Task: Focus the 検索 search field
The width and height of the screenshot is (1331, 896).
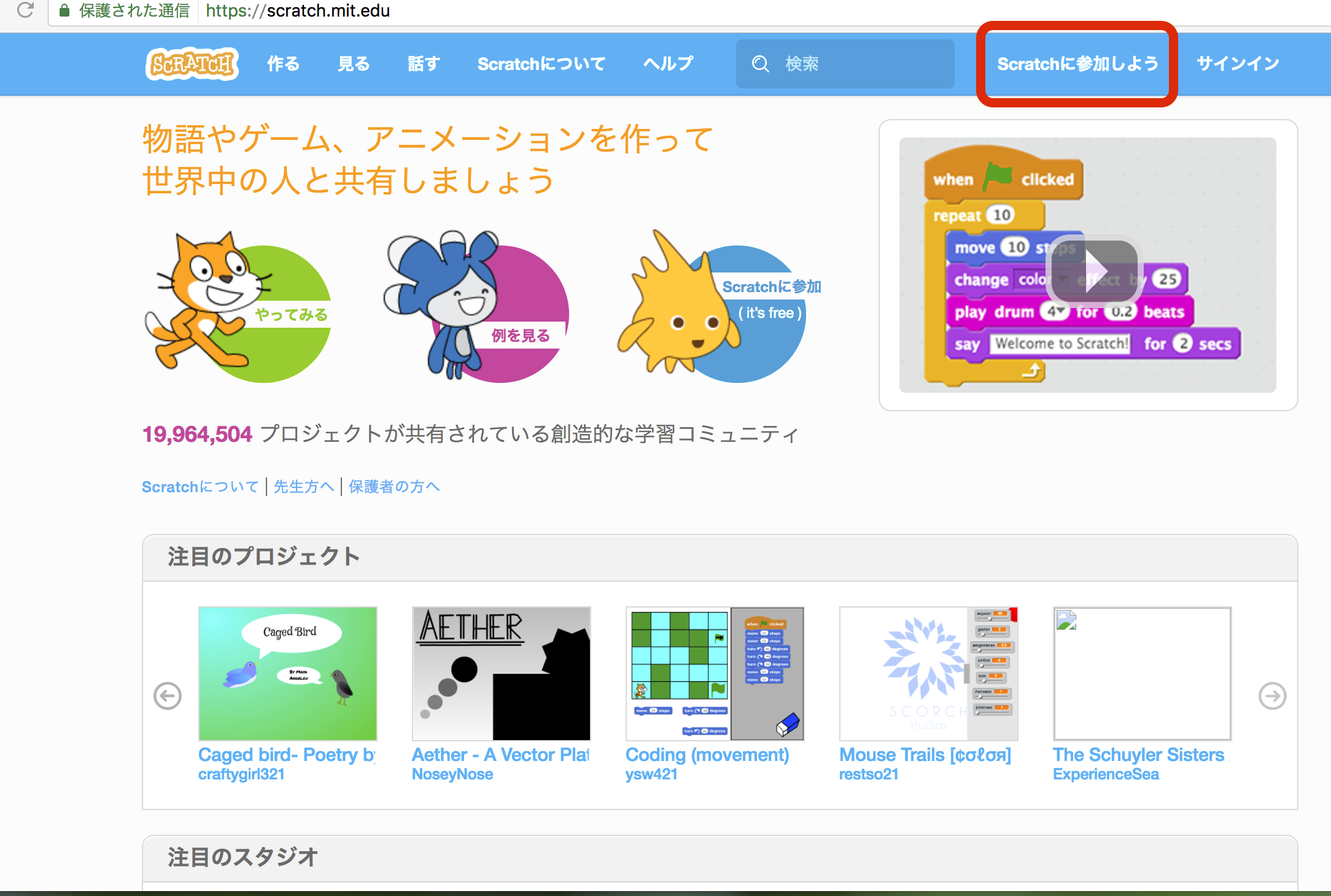Action: [845, 64]
